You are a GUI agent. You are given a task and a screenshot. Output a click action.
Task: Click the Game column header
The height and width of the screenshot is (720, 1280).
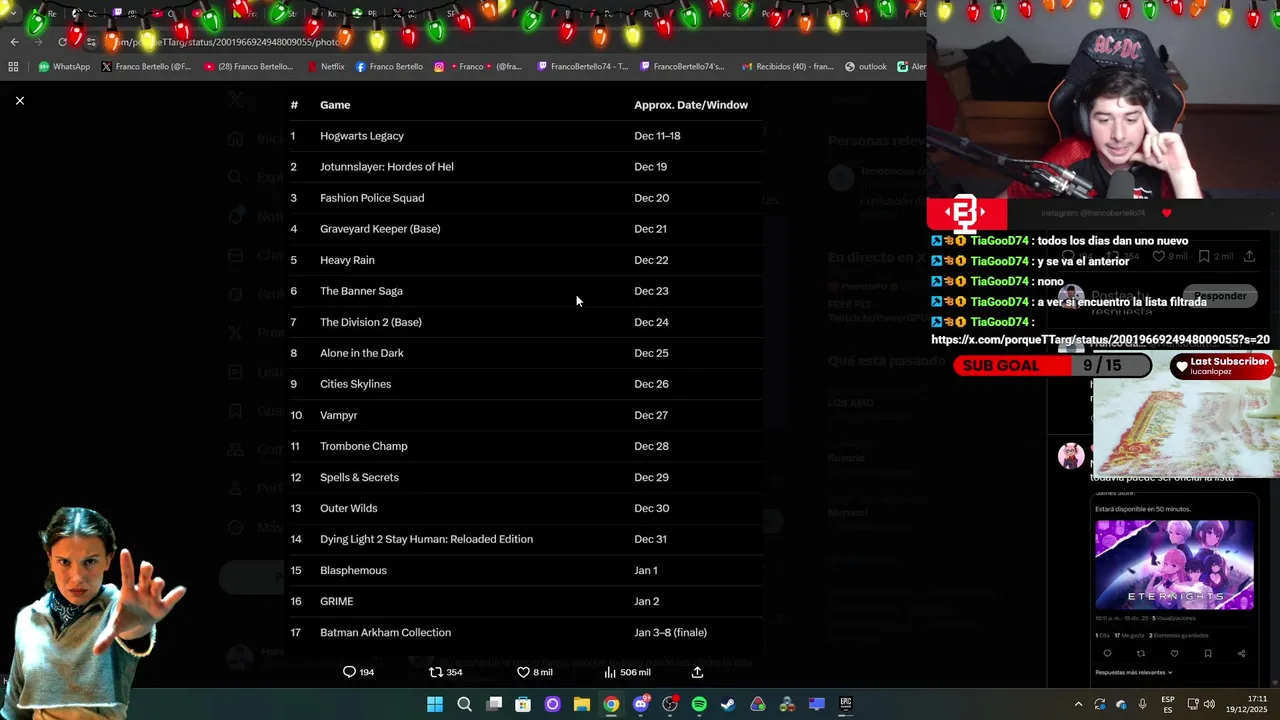(335, 105)
